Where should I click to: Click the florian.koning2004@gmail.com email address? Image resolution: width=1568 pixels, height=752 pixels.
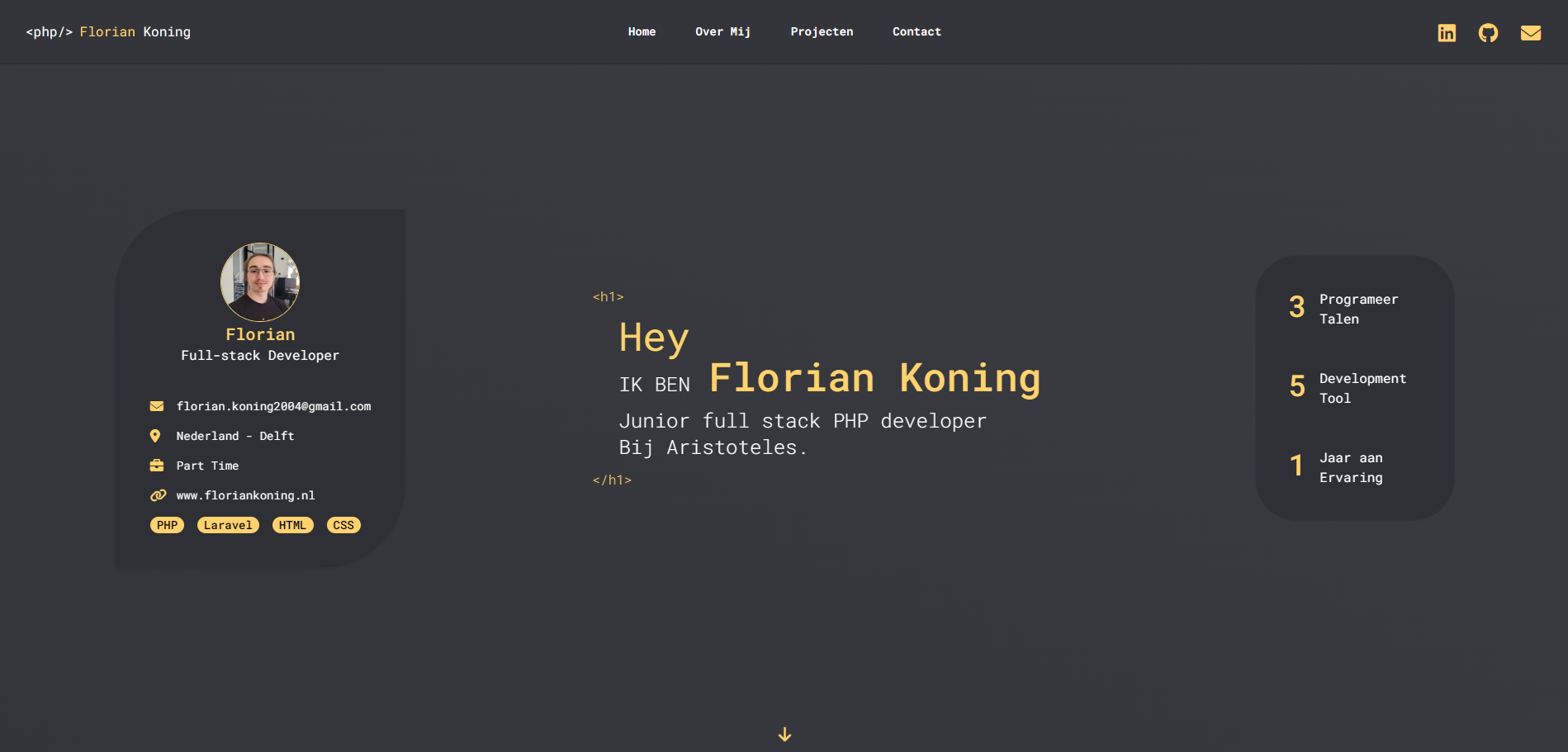273,406
